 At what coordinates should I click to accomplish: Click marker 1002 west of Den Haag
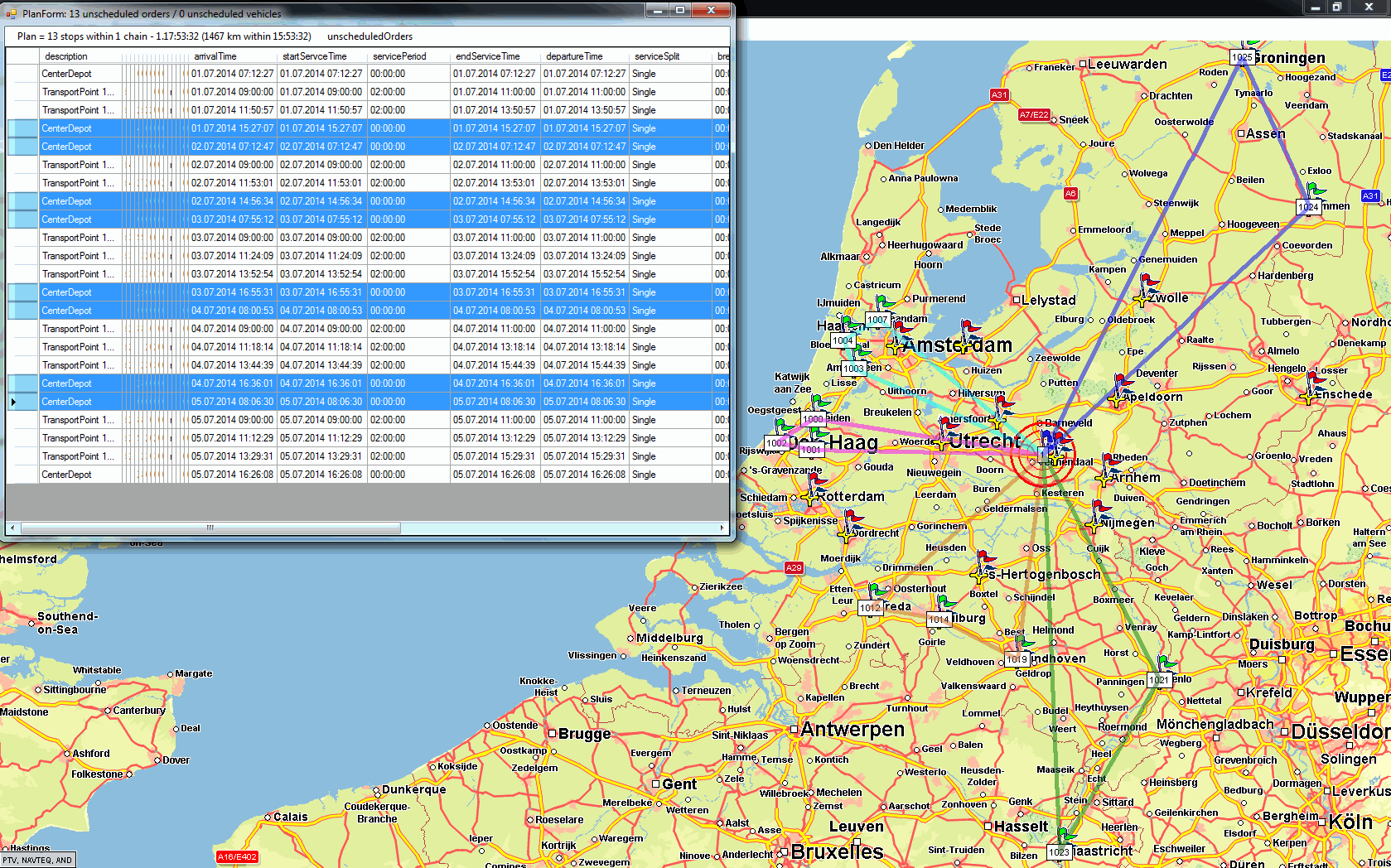(x=777, y=443)
